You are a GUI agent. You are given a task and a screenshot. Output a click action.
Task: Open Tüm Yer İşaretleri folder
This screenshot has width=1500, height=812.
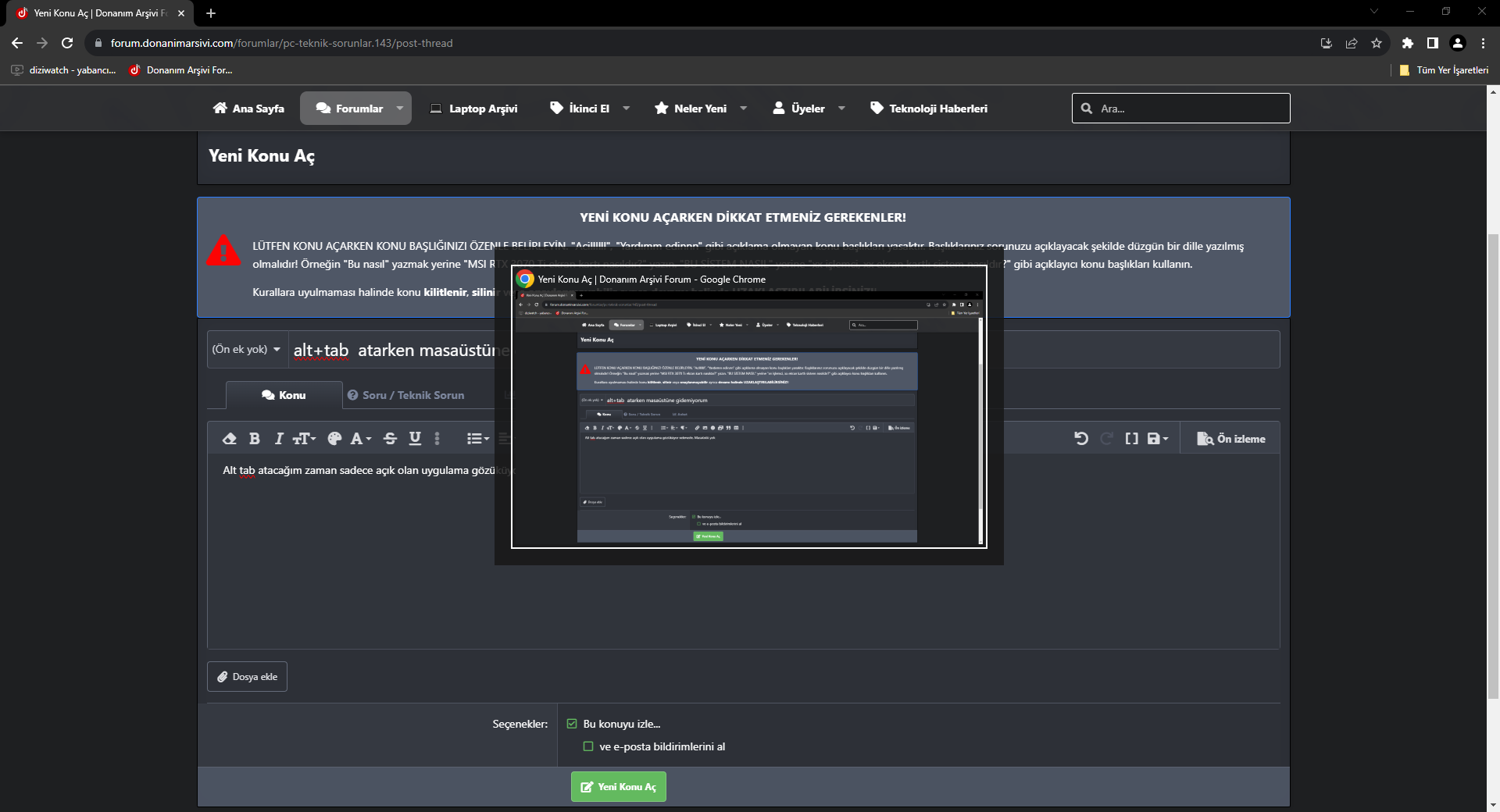click(x=1444, y=70)
